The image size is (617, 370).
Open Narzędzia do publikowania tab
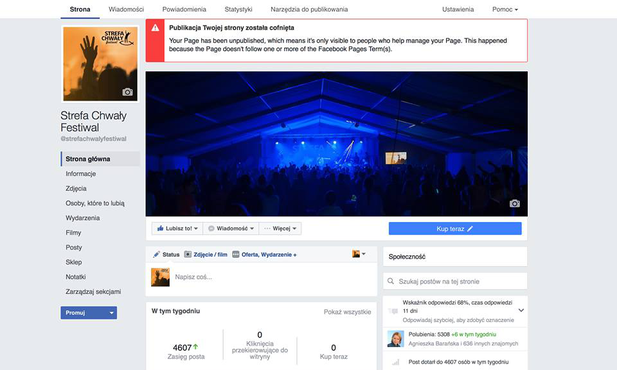click(309, 9)
